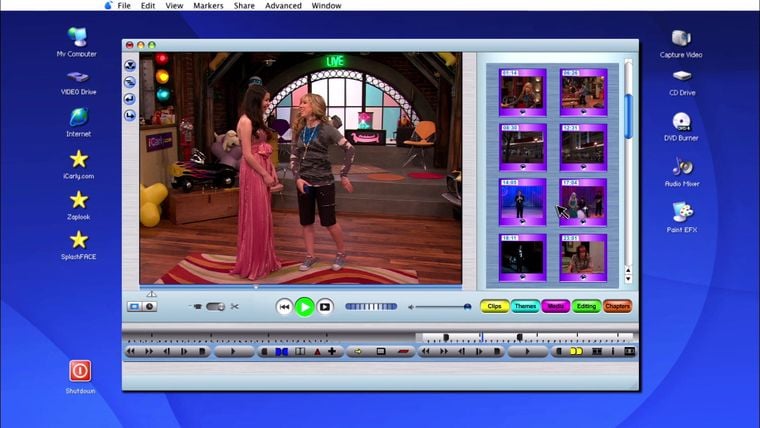The image size is (760, 428).
Task: Click the top round blue icon beside the video
Action: [x=130, y=65]
